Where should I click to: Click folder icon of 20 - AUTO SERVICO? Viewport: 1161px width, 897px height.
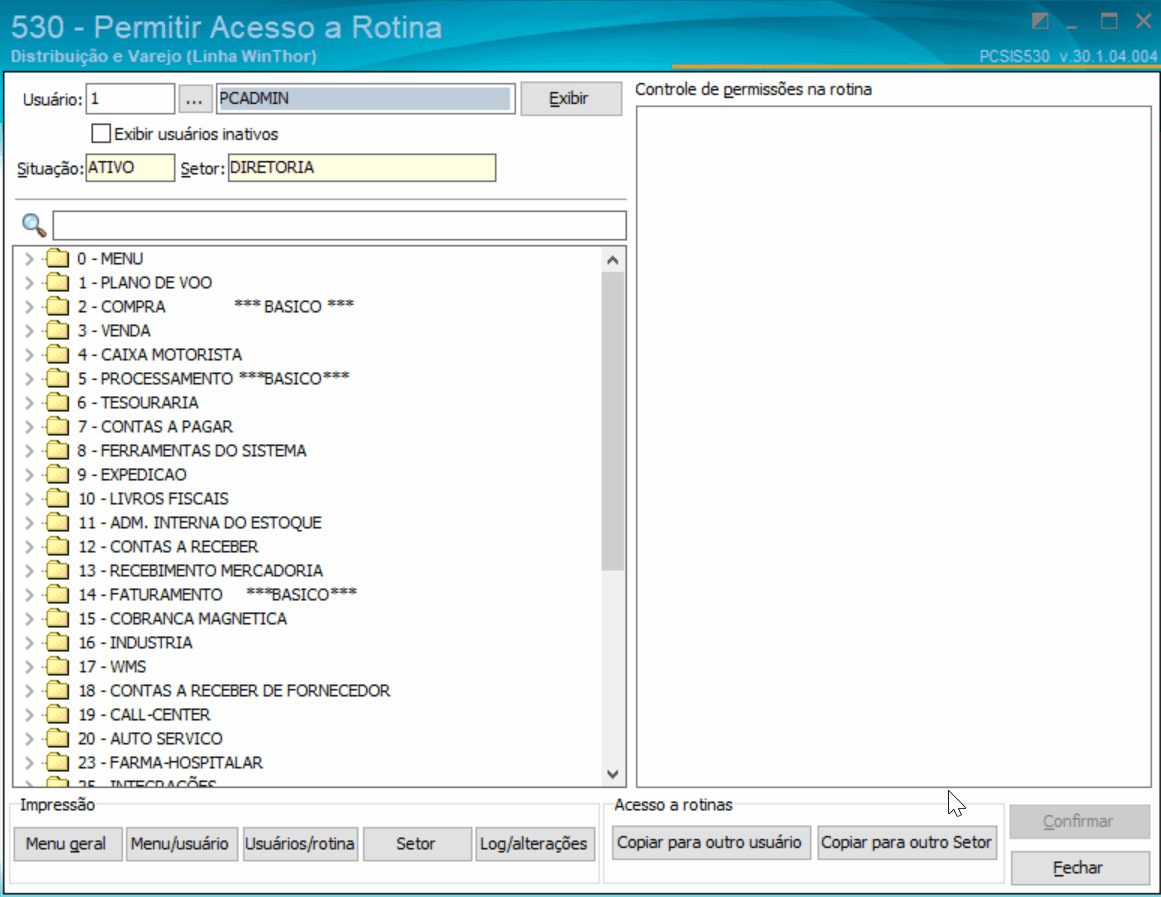58,738
